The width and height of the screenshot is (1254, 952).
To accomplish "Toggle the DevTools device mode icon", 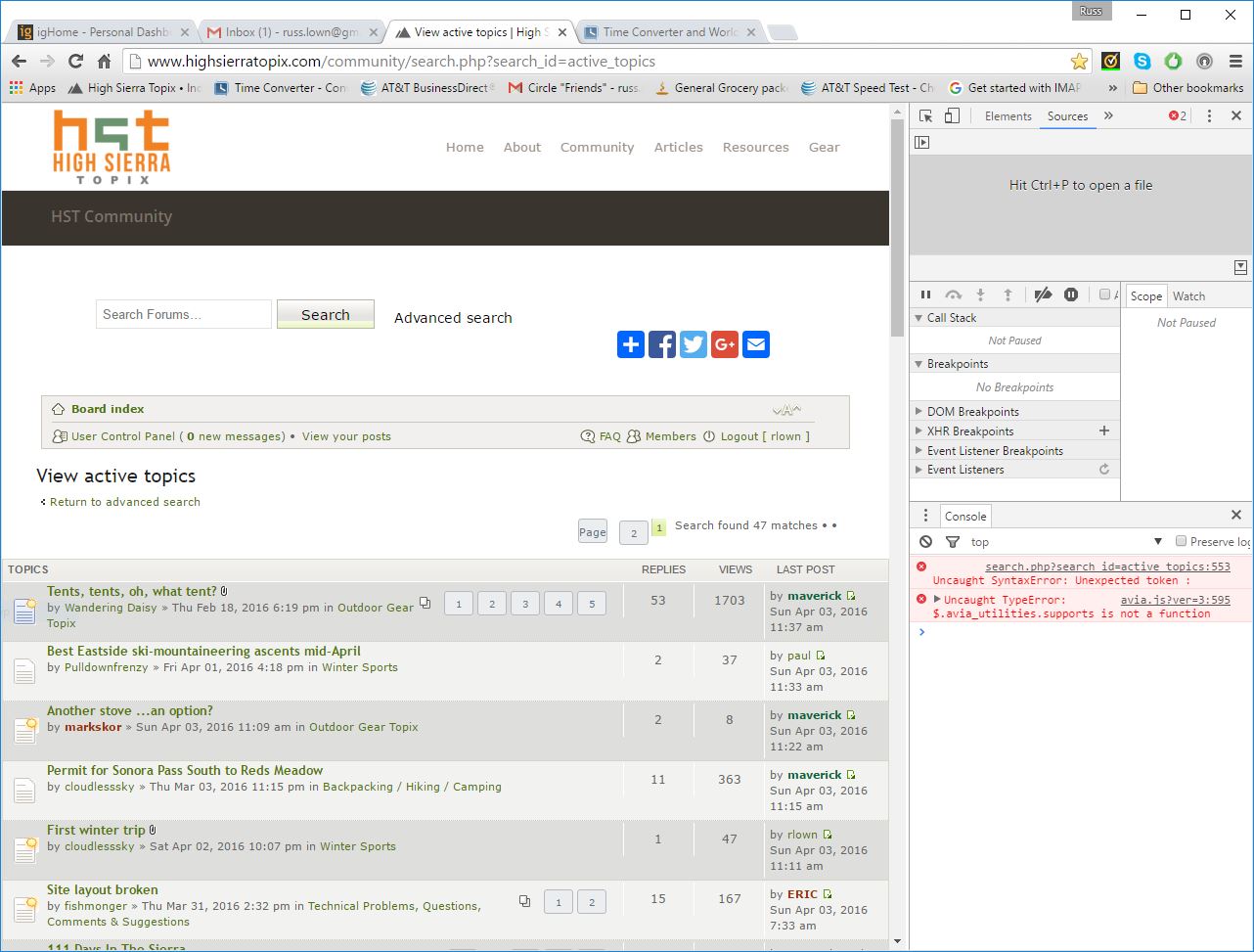I will [x=952, y=115].
